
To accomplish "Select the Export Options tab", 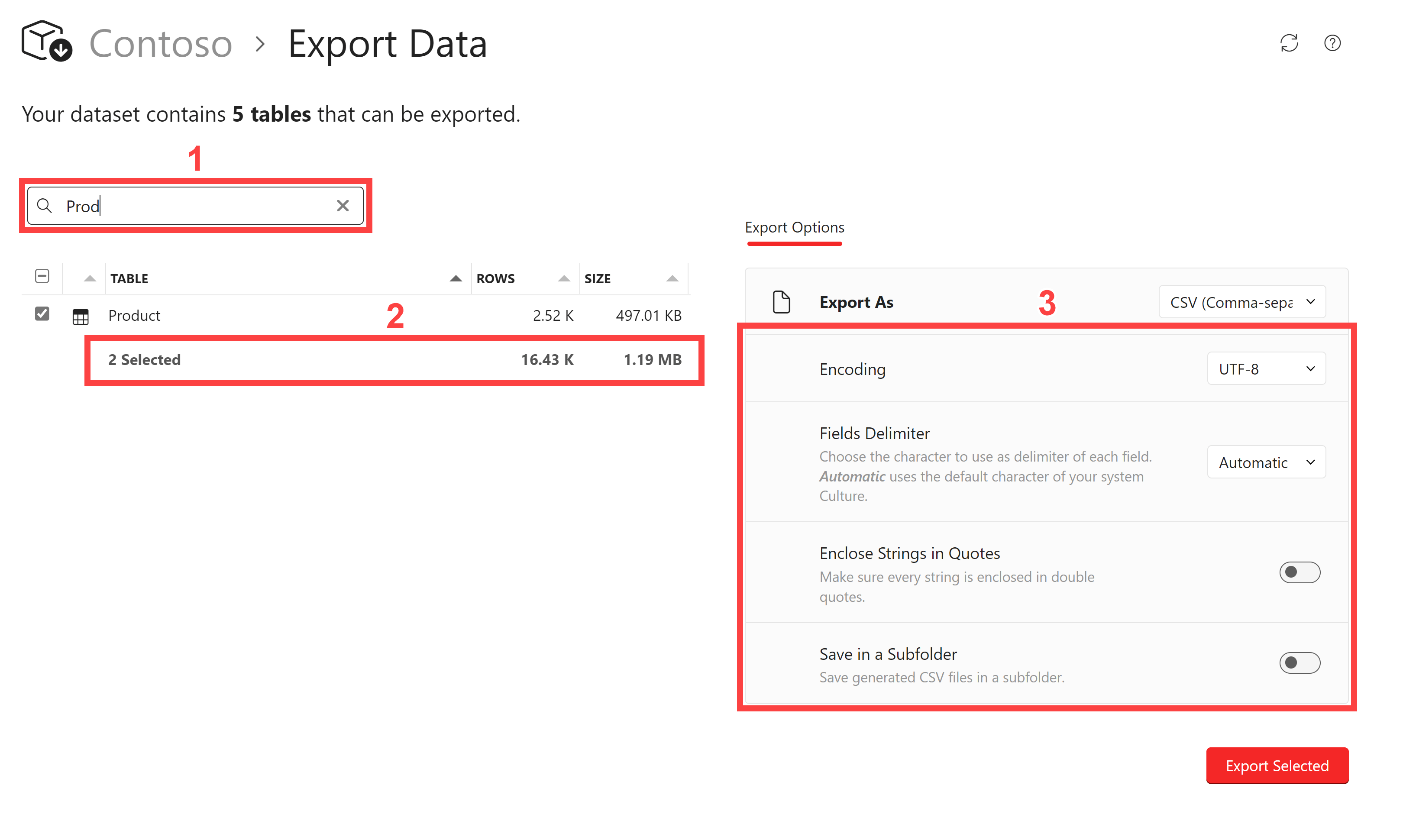I will click(x=794, y=228).
